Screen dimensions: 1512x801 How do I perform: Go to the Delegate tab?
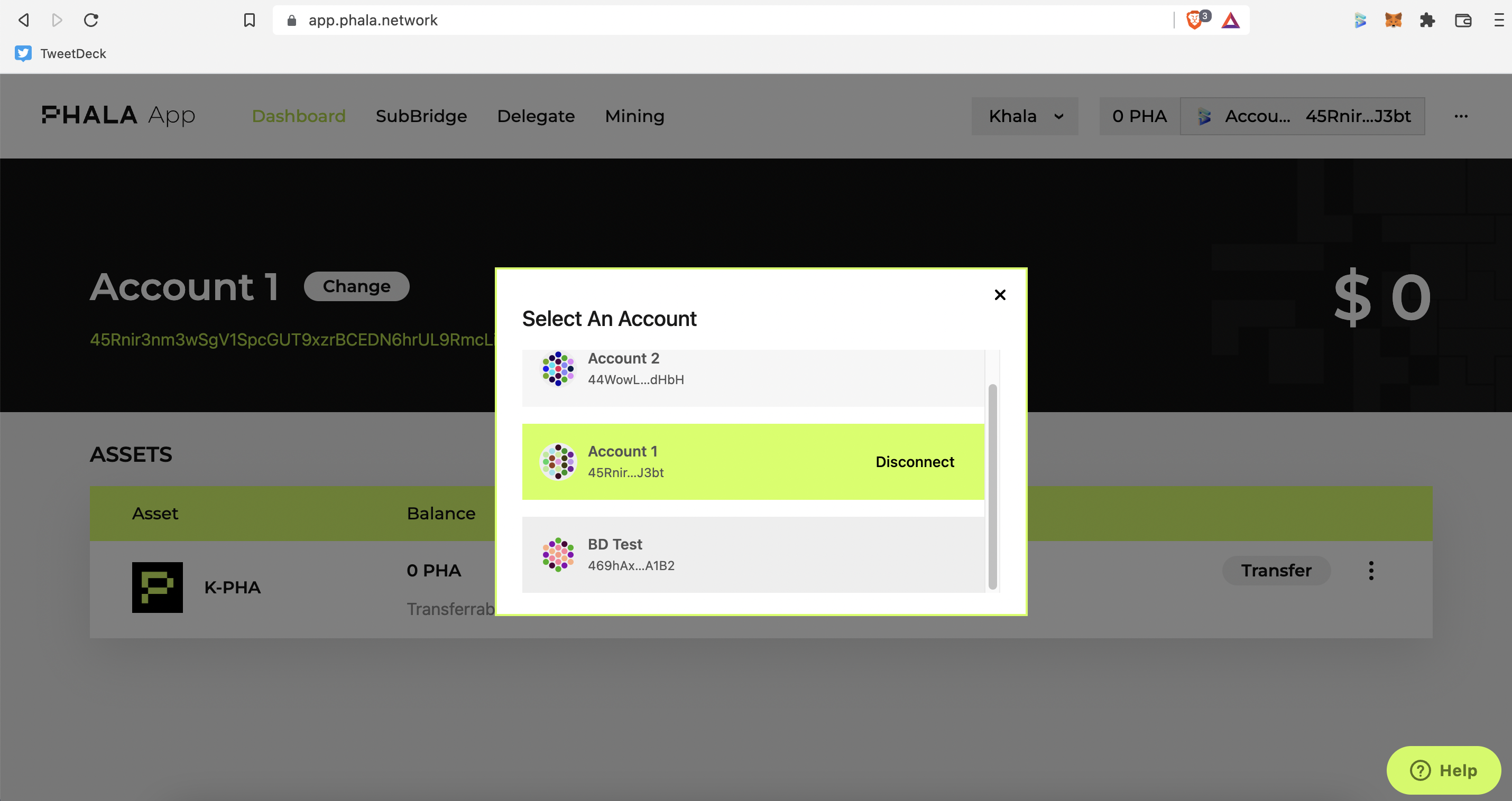[536, 116]
